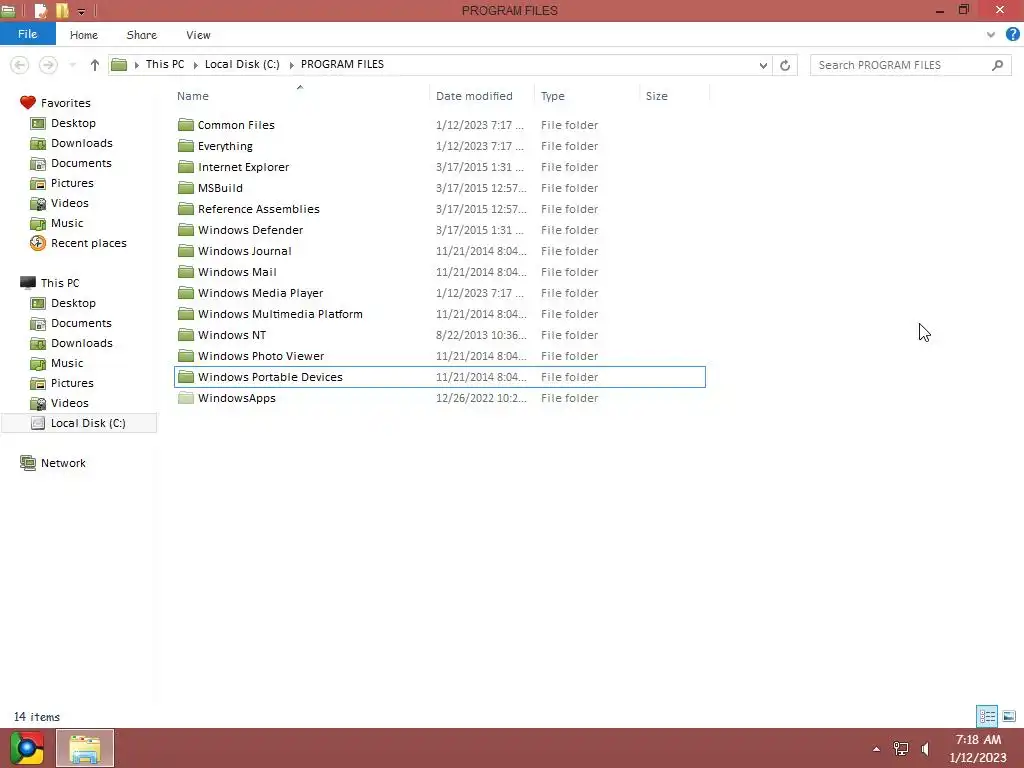Select 'Windows Portable Devices' folder name
Viewport: 1024px width, 768px height.
pos(270,376)
